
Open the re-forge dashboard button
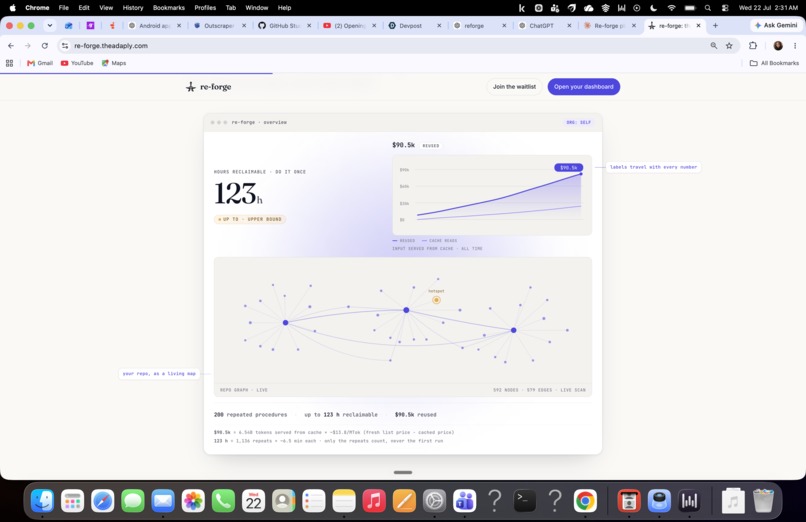(583, 87)
